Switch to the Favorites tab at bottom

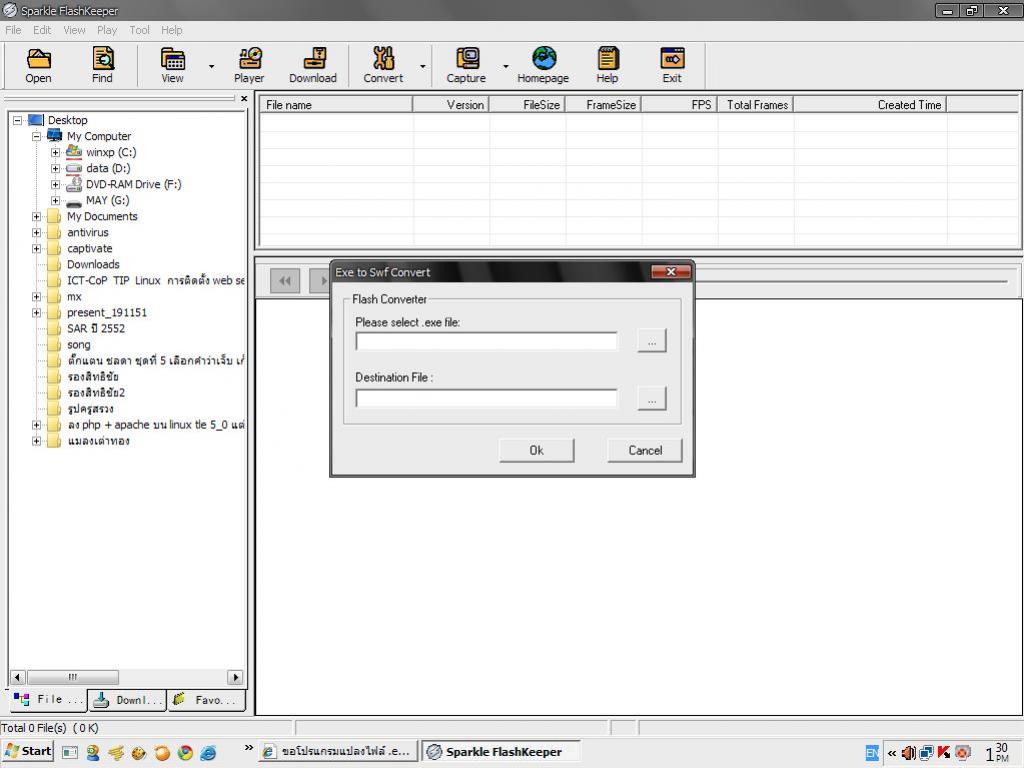(206, 699)
